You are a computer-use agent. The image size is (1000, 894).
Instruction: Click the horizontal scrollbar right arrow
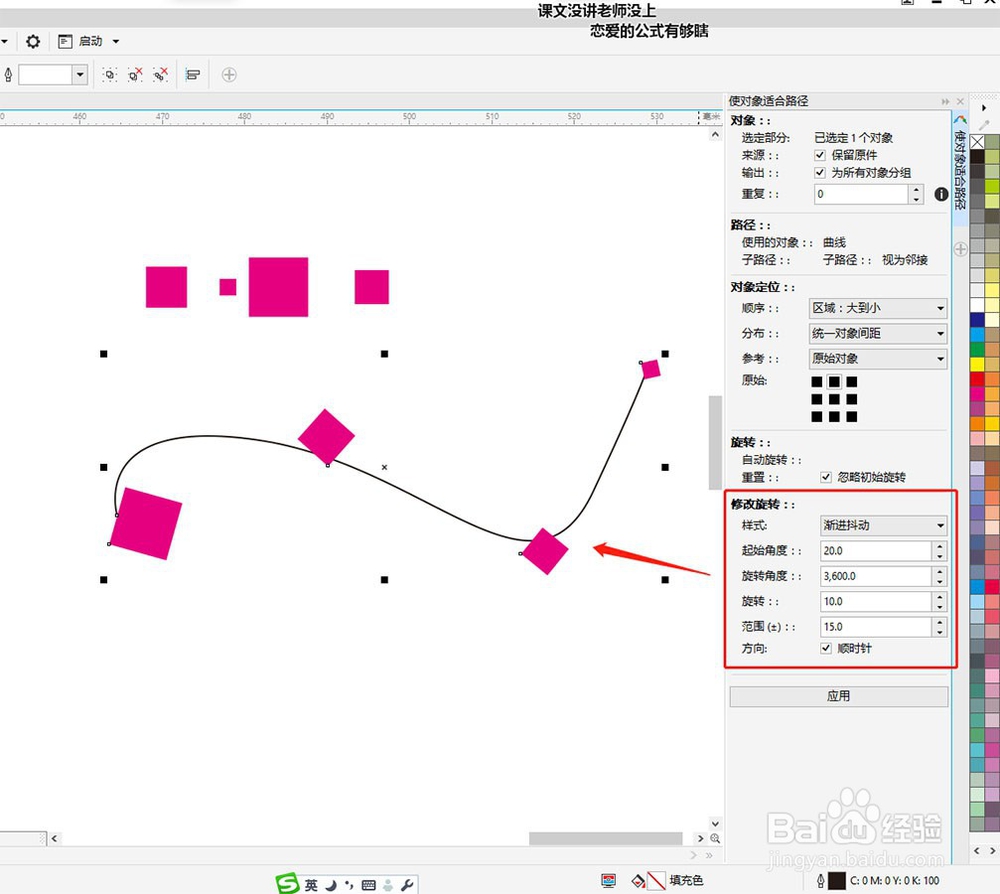[700, 839]
